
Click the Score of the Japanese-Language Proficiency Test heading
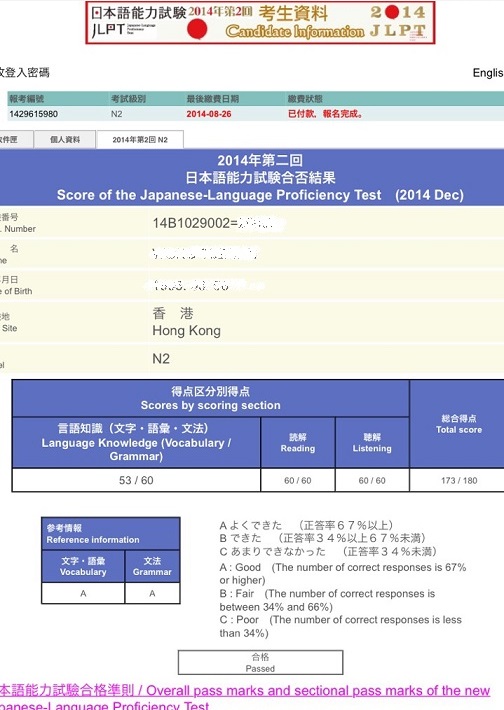(260, 195)
